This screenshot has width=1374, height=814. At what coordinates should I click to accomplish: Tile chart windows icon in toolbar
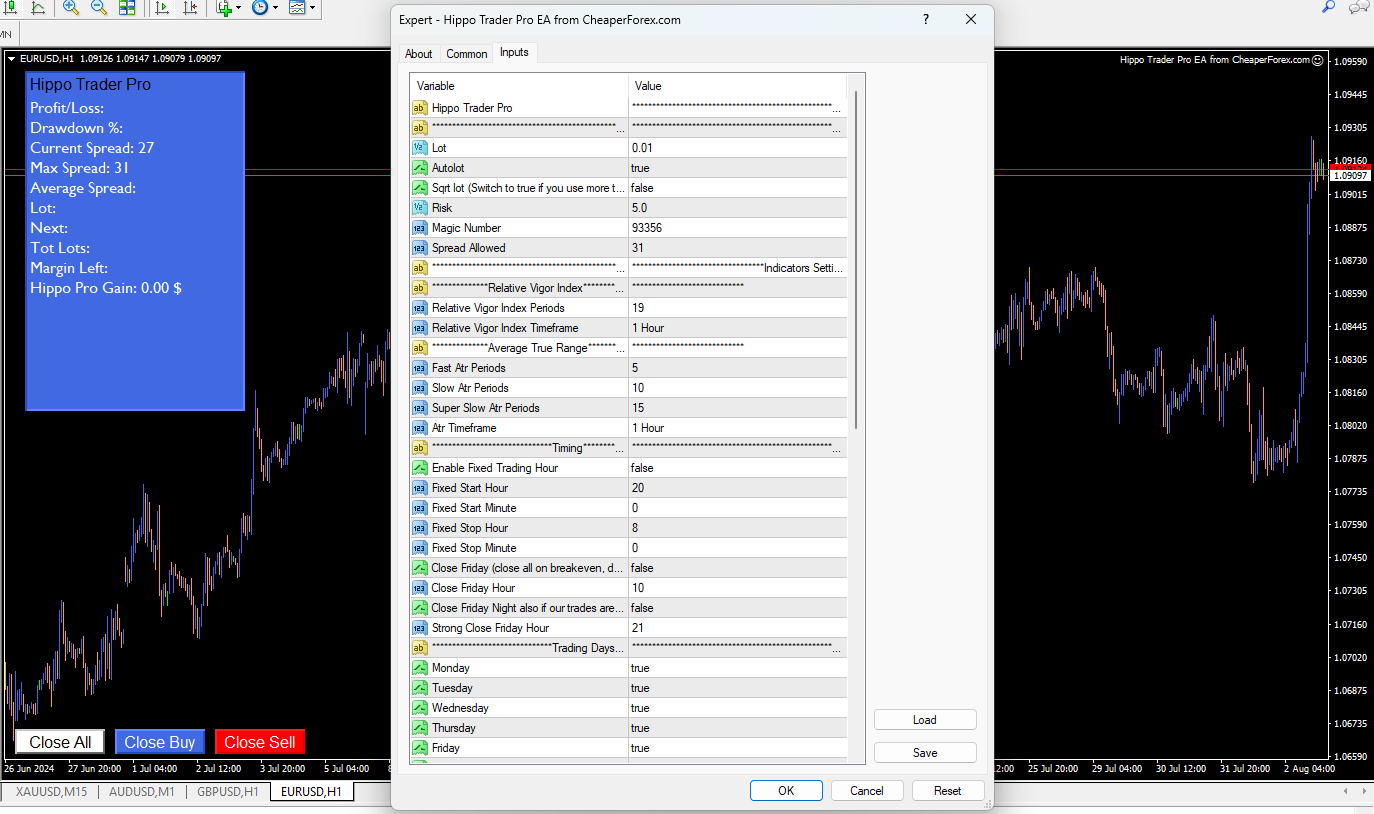click(x=127, y=8)
